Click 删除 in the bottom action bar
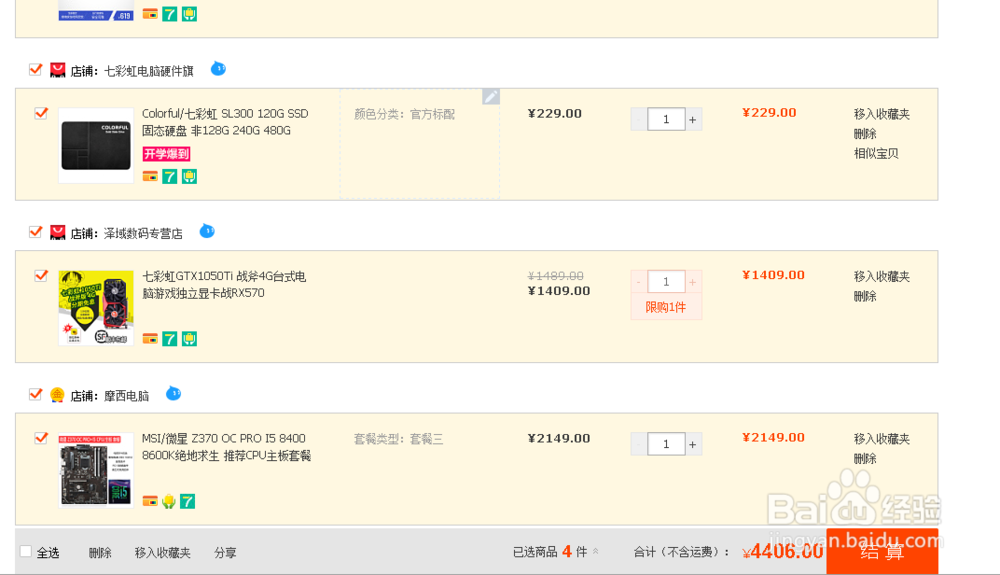The height and width of the screenshot is (575, 1000). [x=100, y=553]
